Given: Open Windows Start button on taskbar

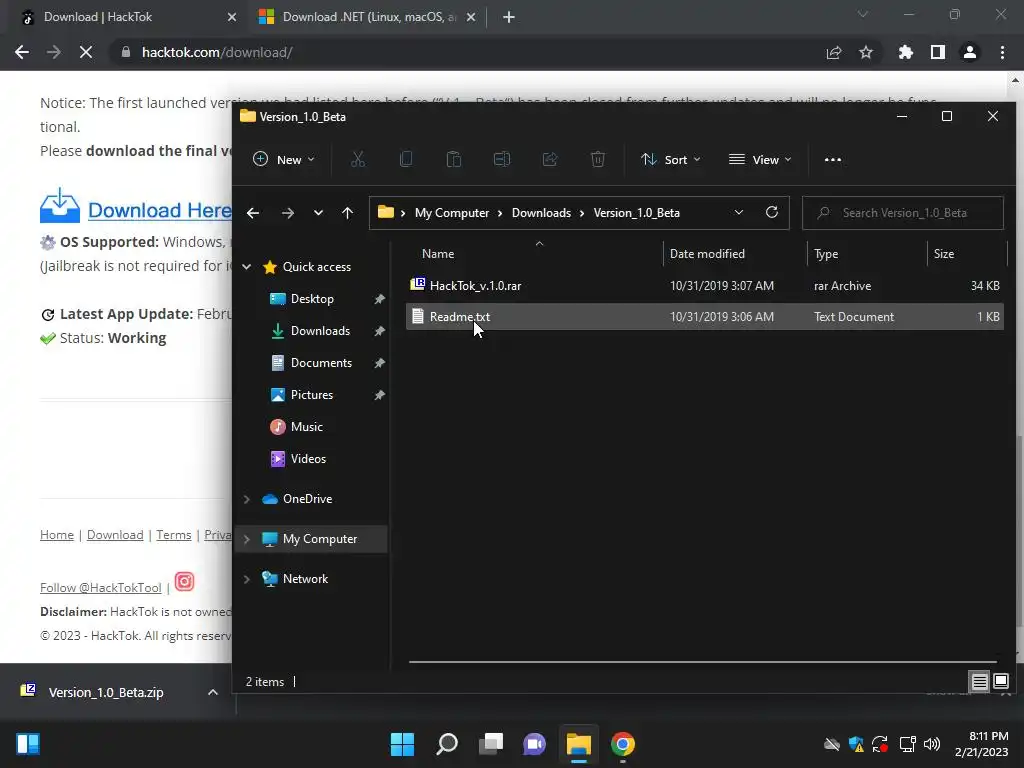Looking at the screenshot, I should click(x=402, y=744).
